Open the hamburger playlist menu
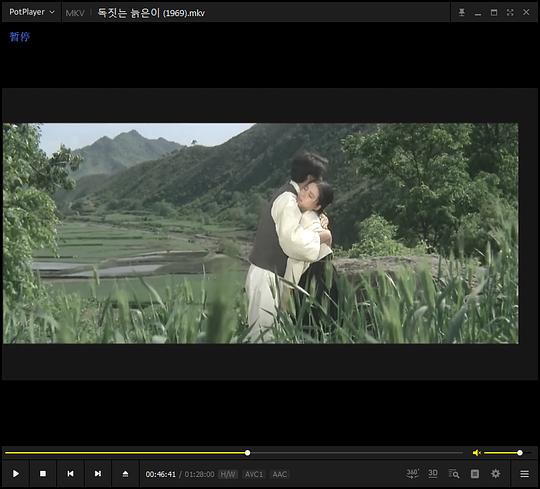The height and width of the screenshot is (489, 540). 524,474
